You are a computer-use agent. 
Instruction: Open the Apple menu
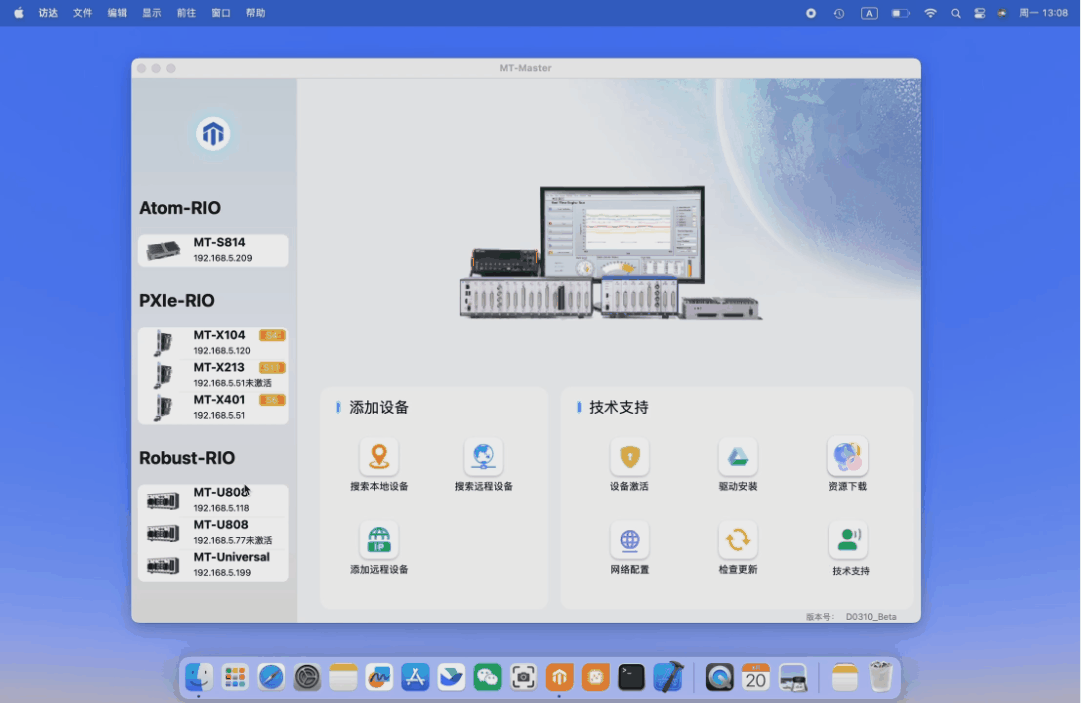[x=19, y=13]
